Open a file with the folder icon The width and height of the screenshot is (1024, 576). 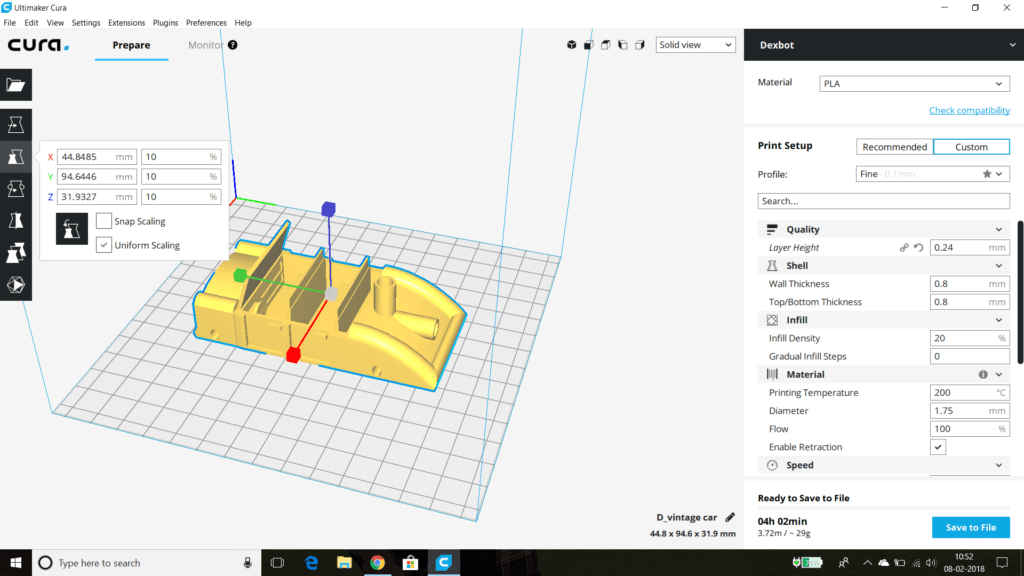16,84
